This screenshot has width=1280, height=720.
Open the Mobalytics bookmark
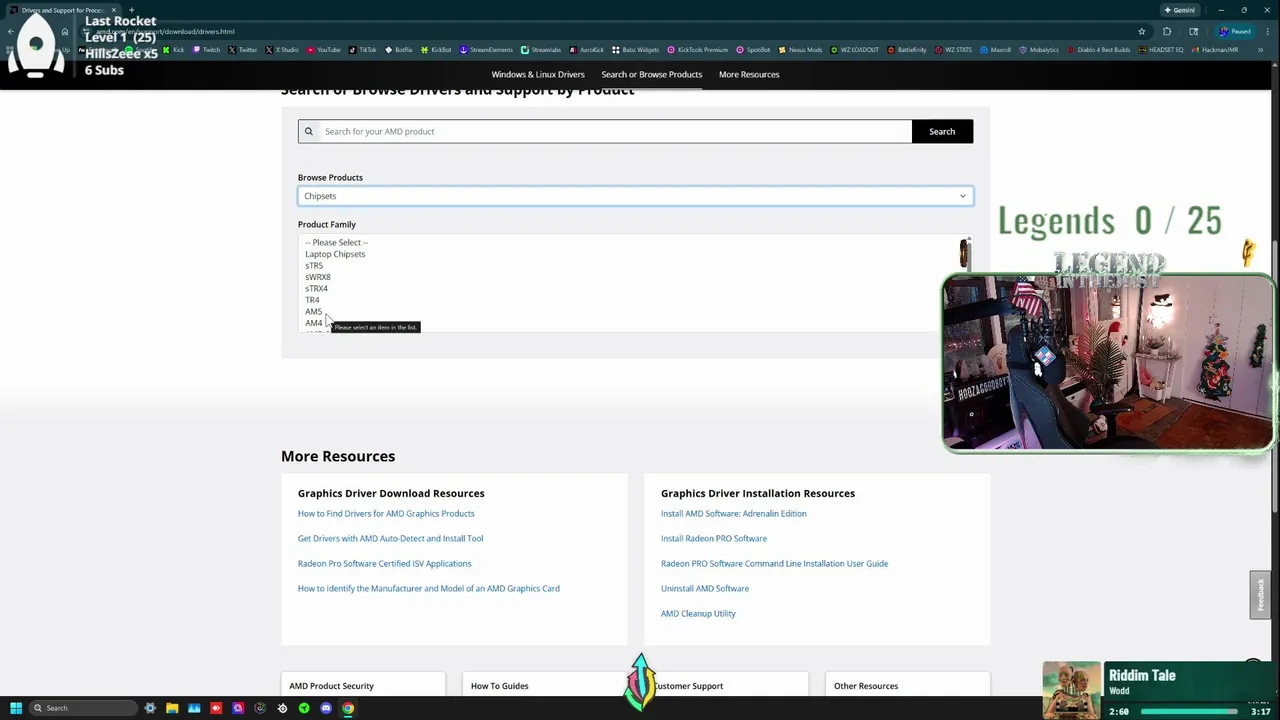1039,50
